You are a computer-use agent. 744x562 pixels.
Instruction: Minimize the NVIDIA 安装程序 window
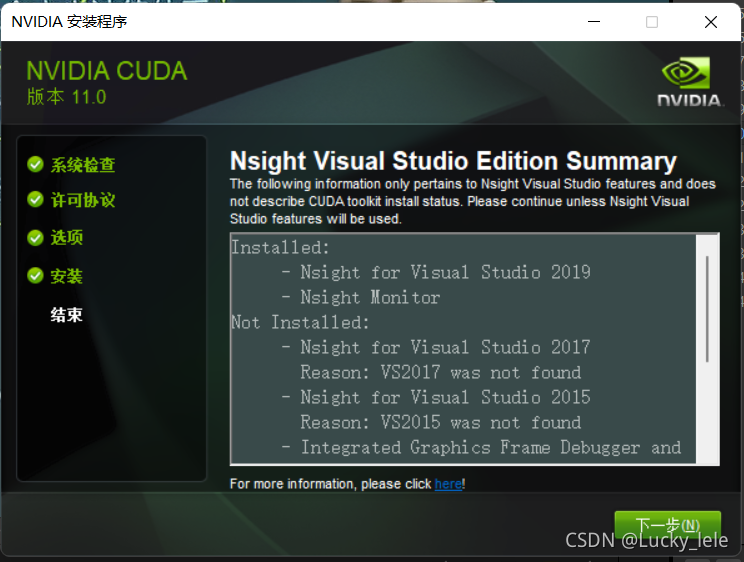594,22
